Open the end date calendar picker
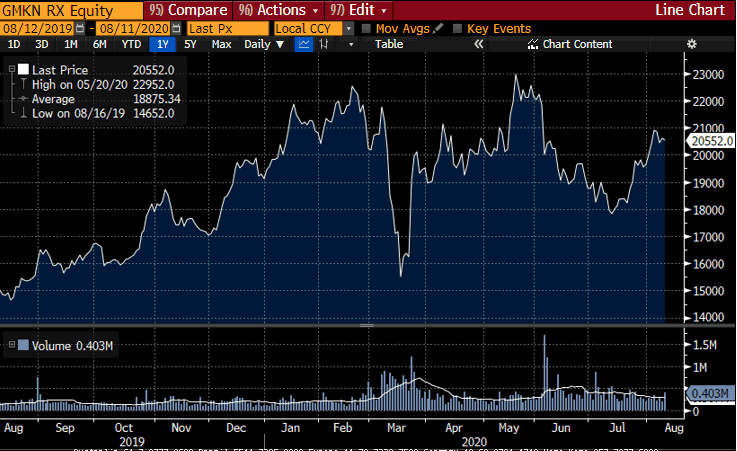Viewport: 737px width, 451px height. point(176,29)
